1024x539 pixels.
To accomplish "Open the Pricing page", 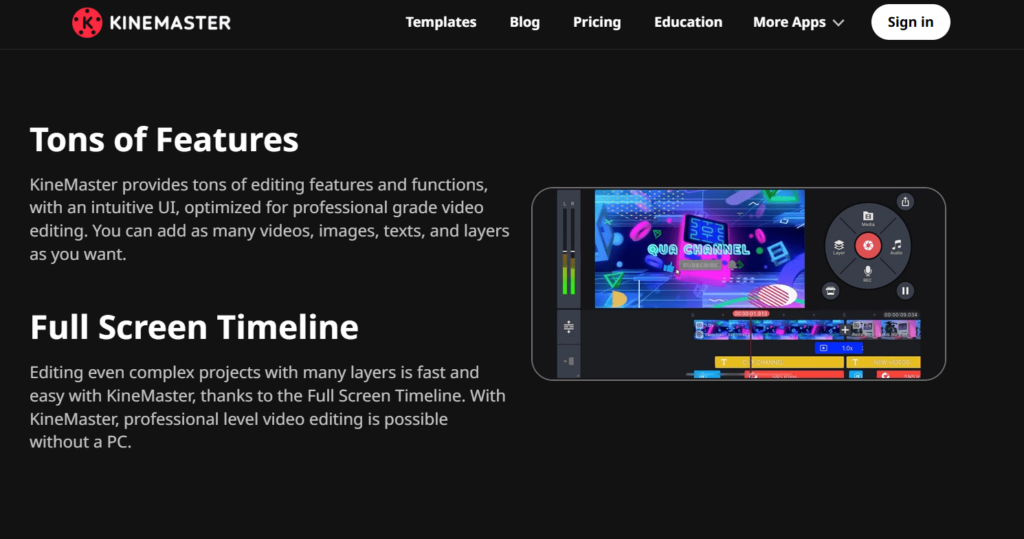I will point(597,22).
